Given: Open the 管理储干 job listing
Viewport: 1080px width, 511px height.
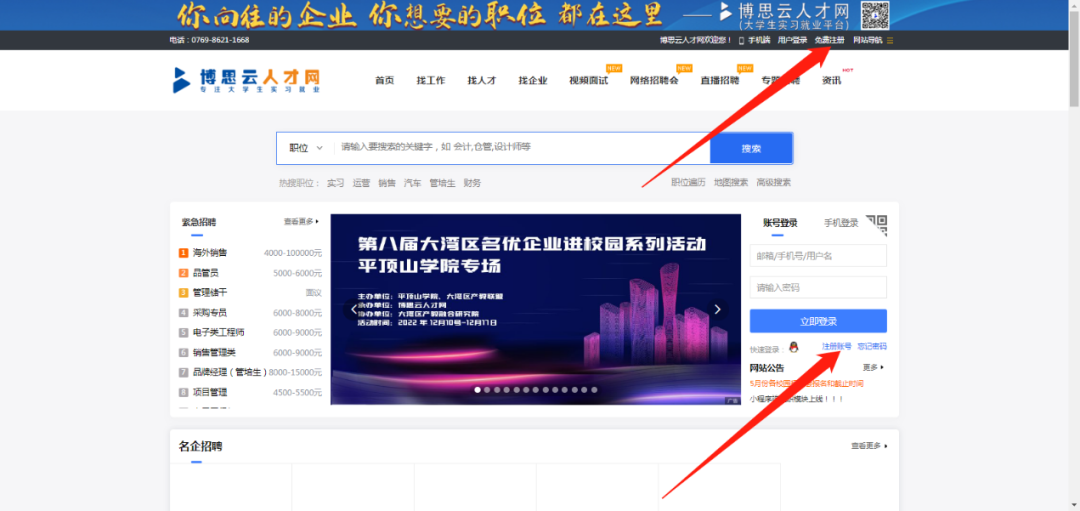Looking at the screenshot, I should [210, 293].
